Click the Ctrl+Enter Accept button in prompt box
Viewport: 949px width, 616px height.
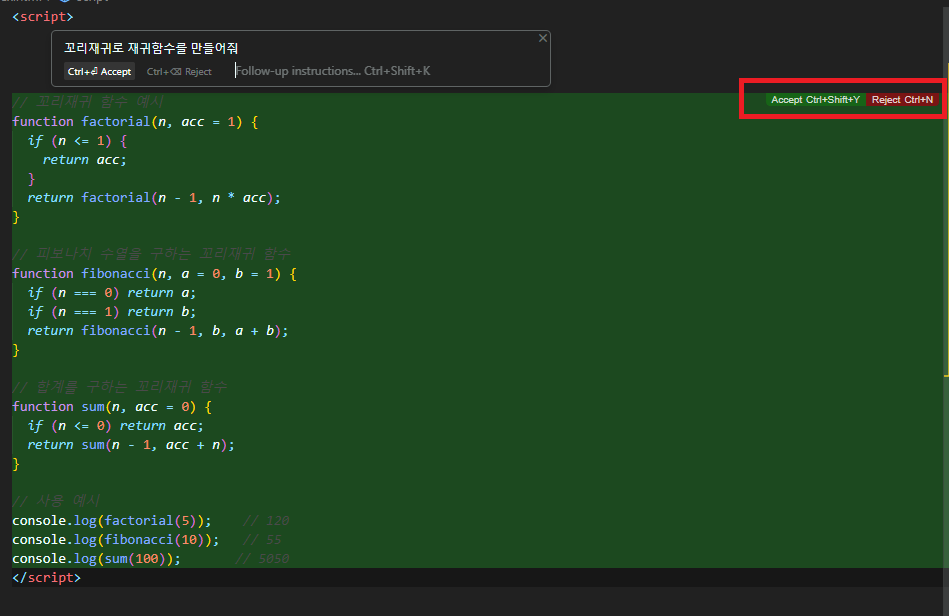[99, 71]
